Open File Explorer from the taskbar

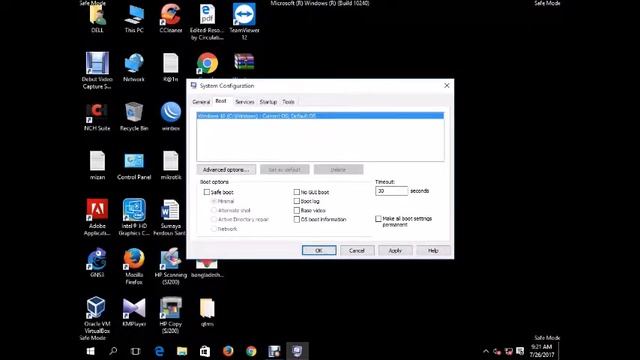182,351
